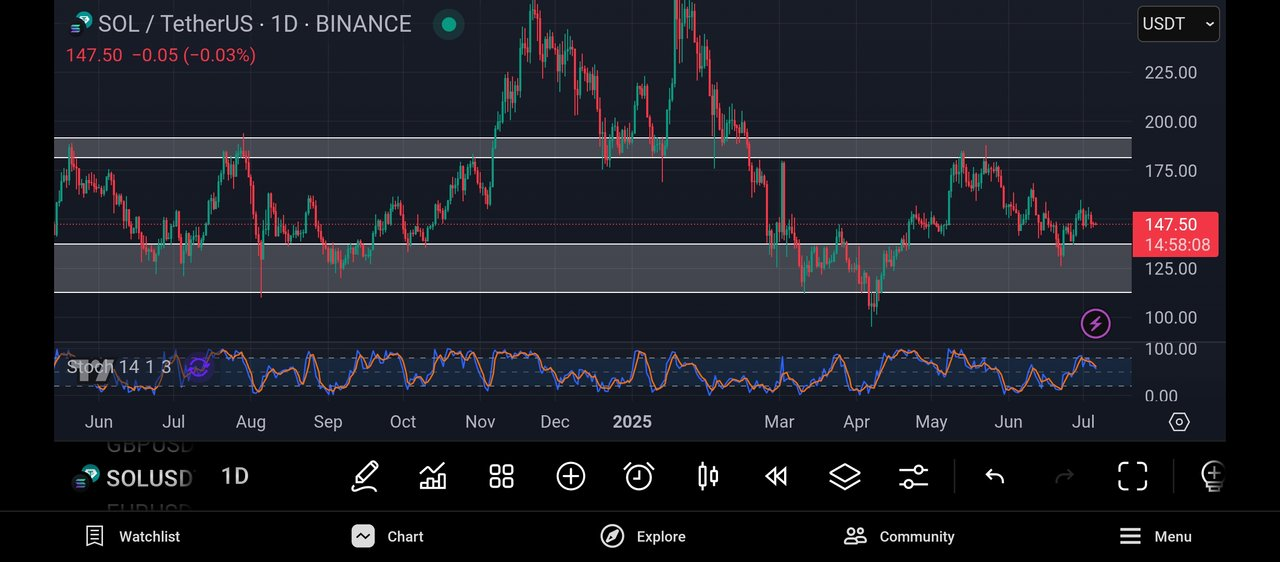Start bar replay with the rewind icon
The height and width of the screenshot is (562, 1280).
776,476
